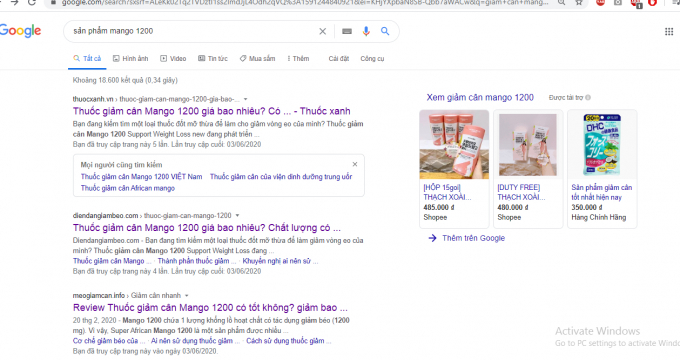The image size is (680, 360).
Task: Switch to the Mua sắm tab
Action: (258, 59)
